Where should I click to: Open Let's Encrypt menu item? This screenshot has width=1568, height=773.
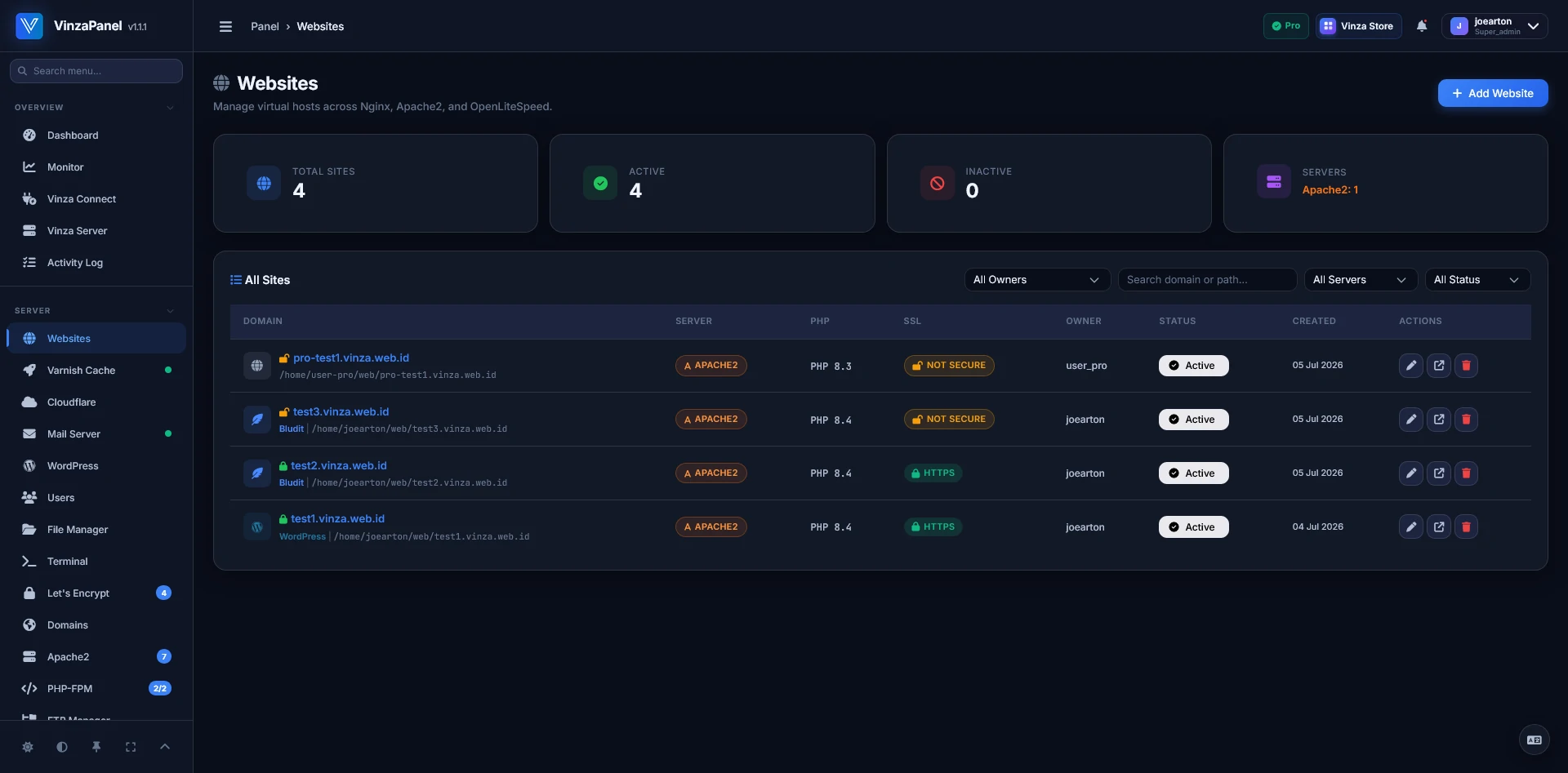[x=96, y=593]
